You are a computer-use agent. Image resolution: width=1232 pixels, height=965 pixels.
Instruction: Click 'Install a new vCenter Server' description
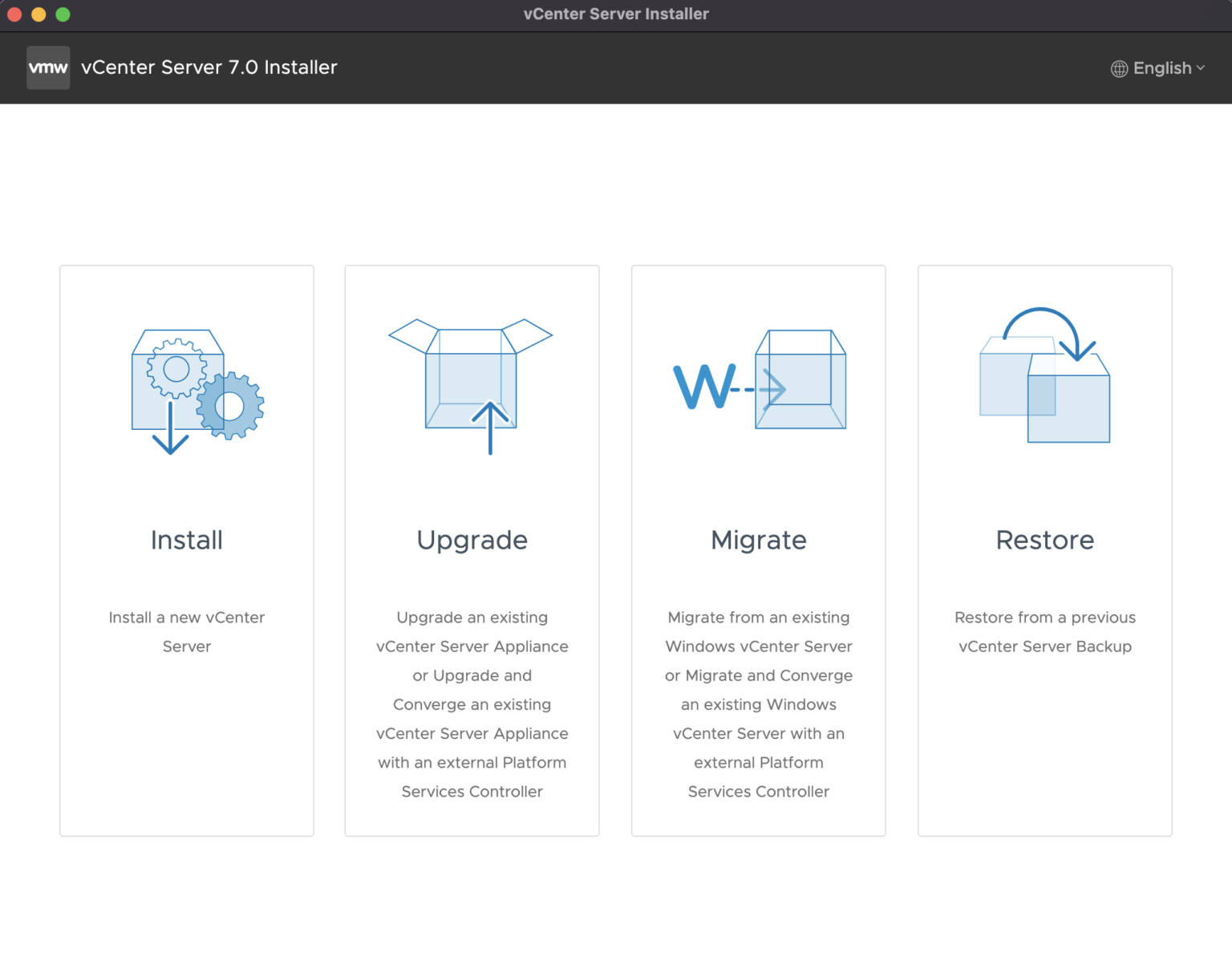[x=187, y=632]
